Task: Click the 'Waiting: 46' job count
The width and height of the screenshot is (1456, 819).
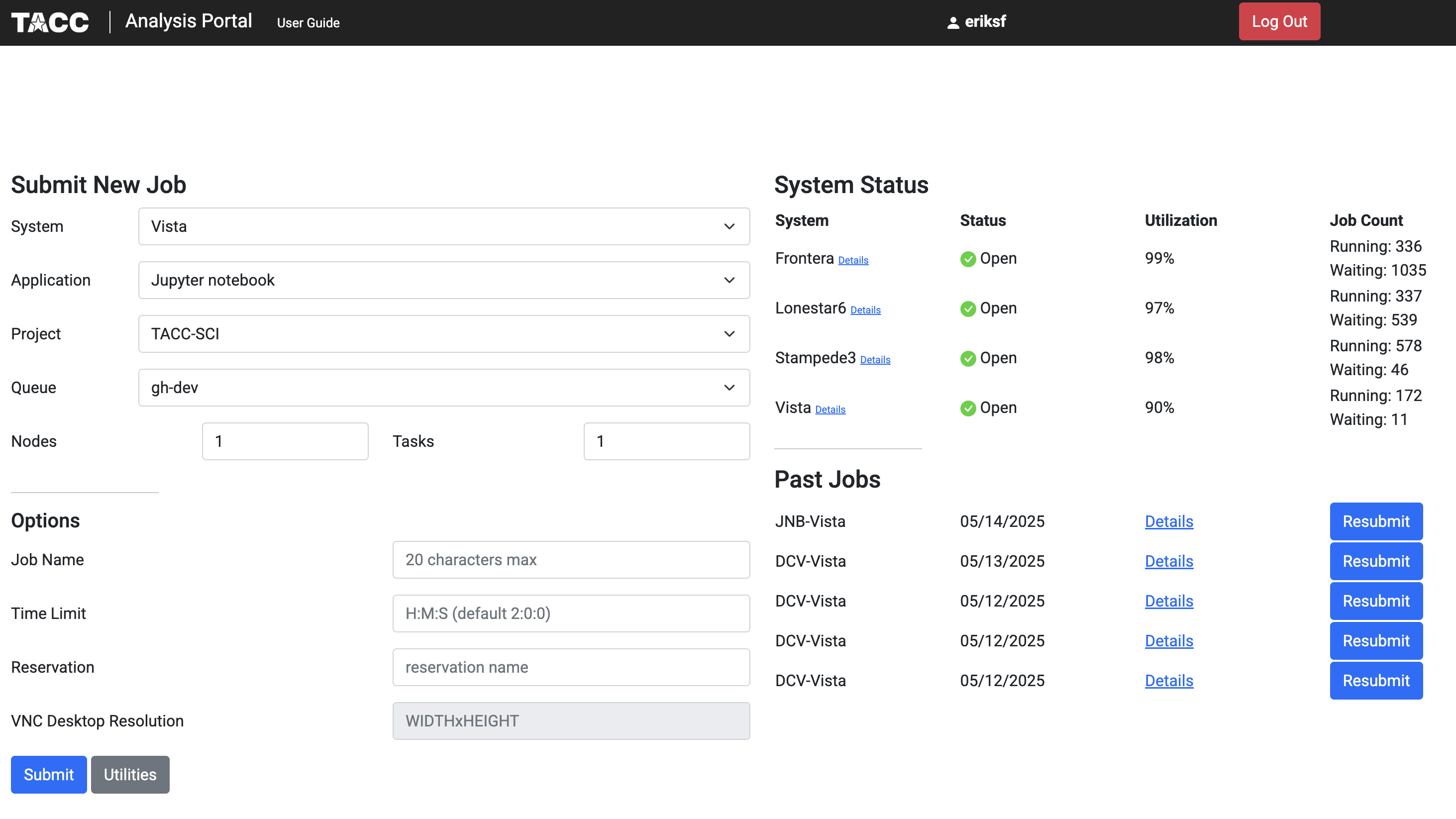Action: coord(1368,370)
